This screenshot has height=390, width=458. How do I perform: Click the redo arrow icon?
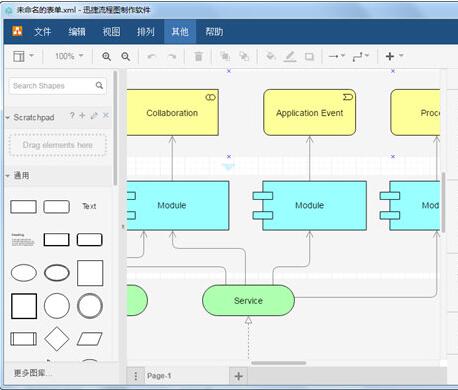[172, 56]
